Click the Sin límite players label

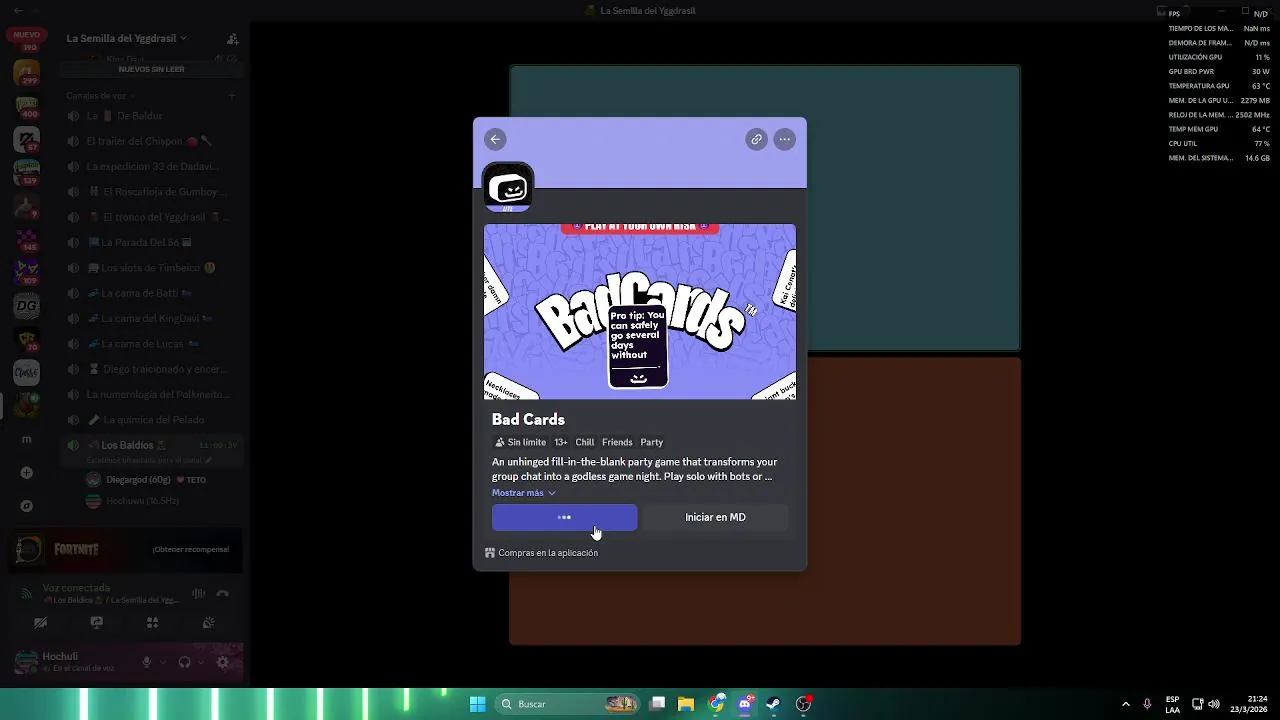(520, 442)
